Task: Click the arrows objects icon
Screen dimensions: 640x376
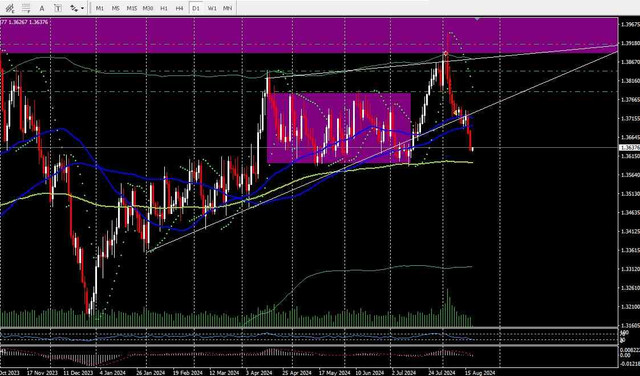Action: [74, 8]
